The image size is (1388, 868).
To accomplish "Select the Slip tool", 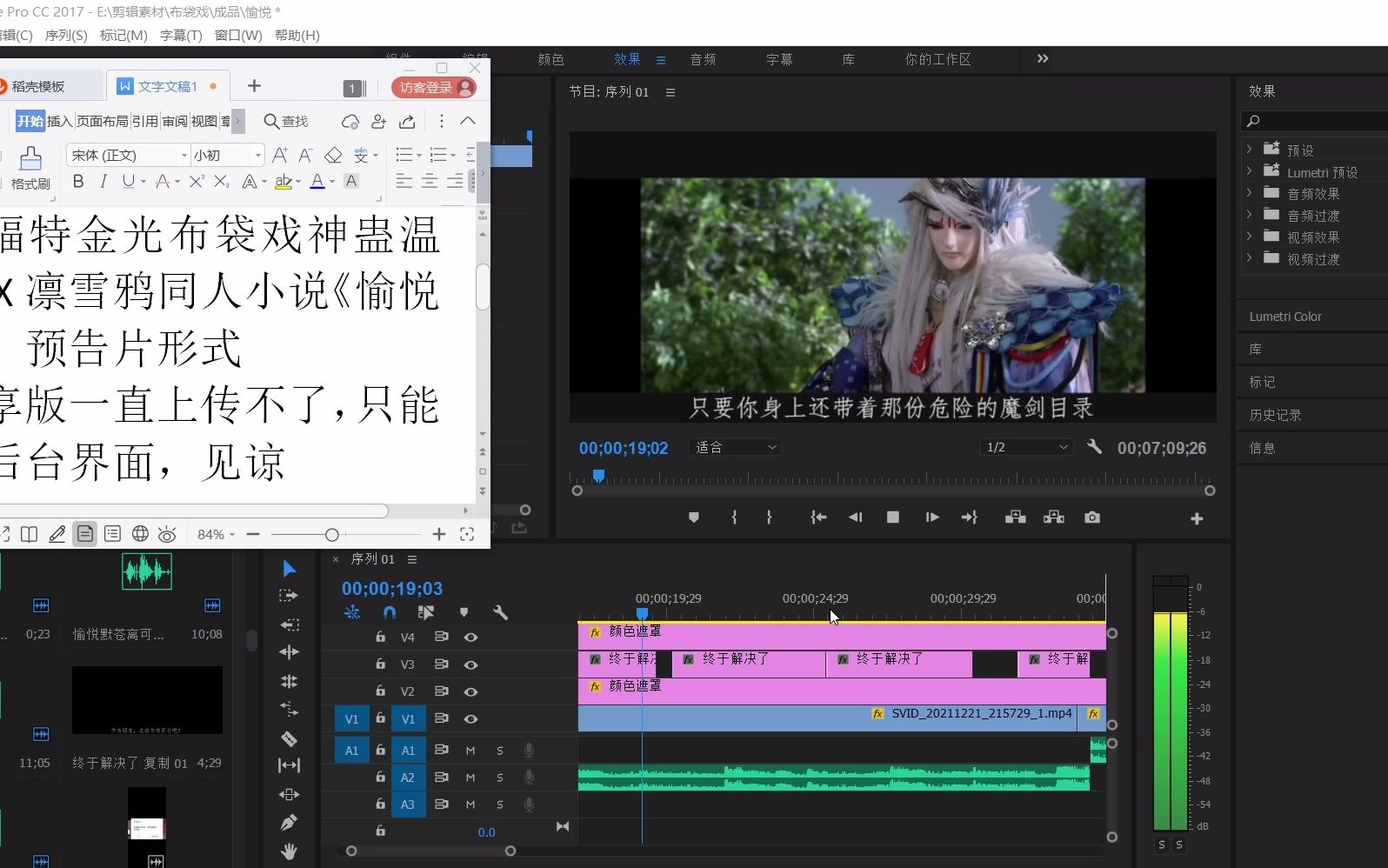I will [289, 765].
